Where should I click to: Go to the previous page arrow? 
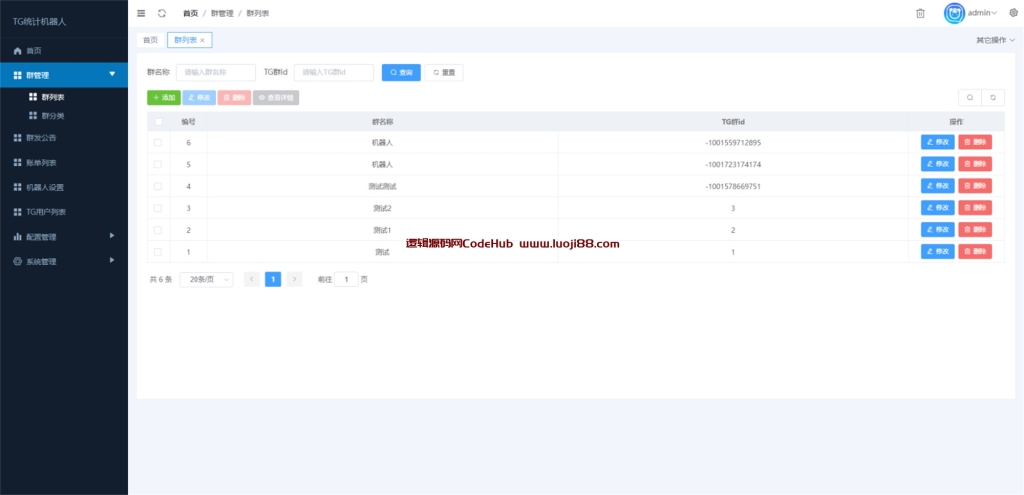[x=251, y=279]
